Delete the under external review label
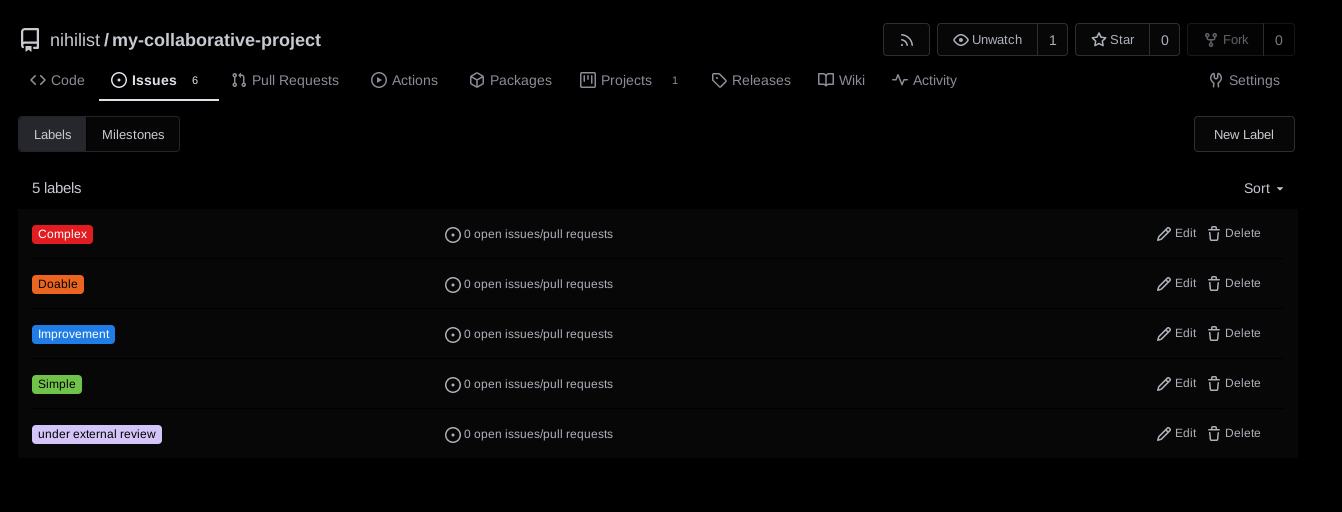 coord(1234,434)
